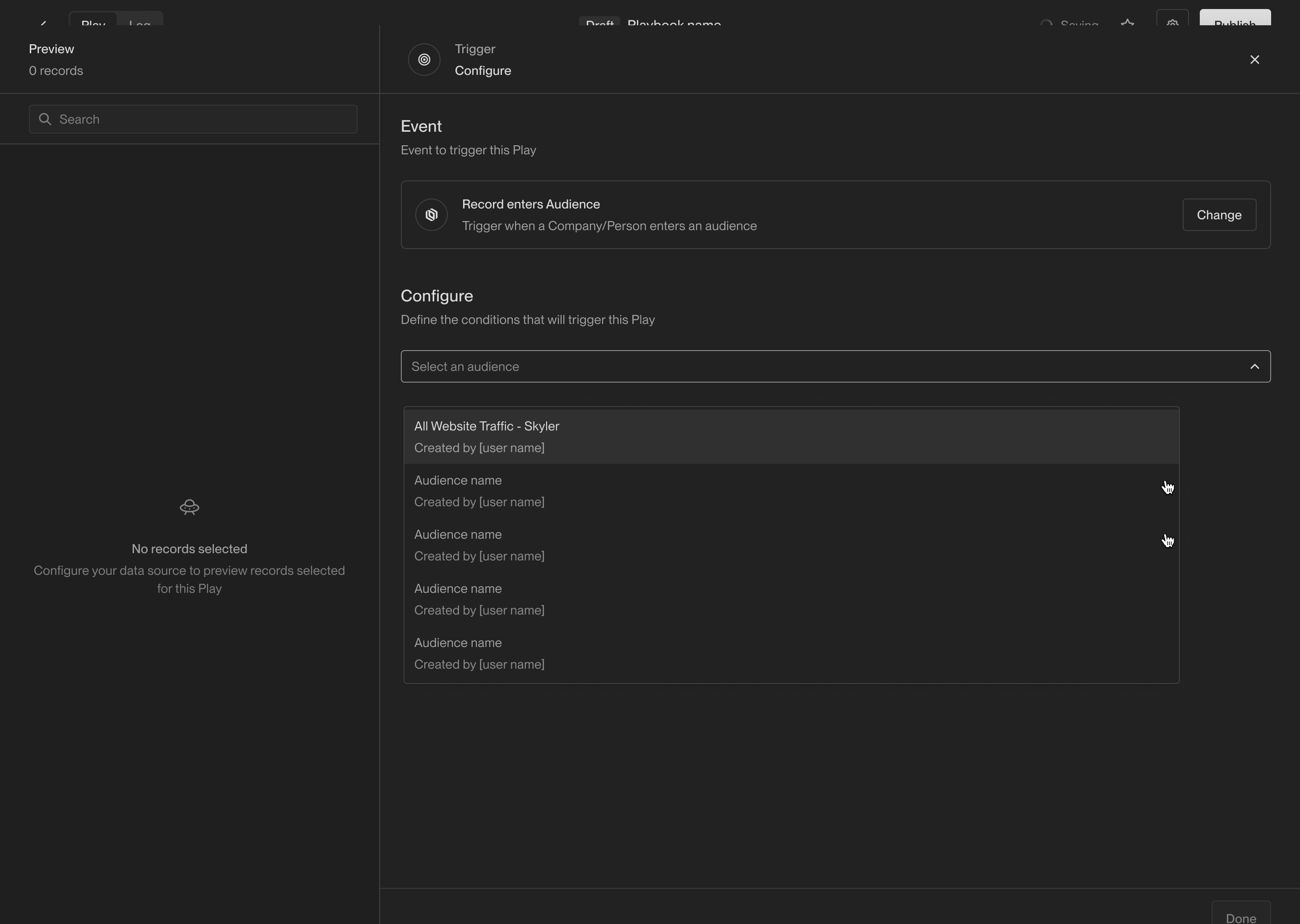
Task: Click the star favorite icon
Action: pyautogui.click(x=1127, y=23)
